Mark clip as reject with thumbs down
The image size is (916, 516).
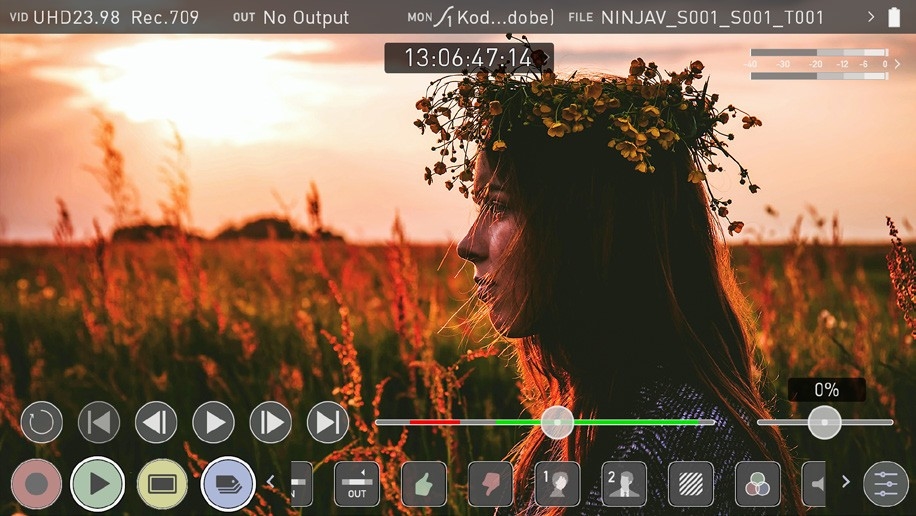[x=490, y=484]
